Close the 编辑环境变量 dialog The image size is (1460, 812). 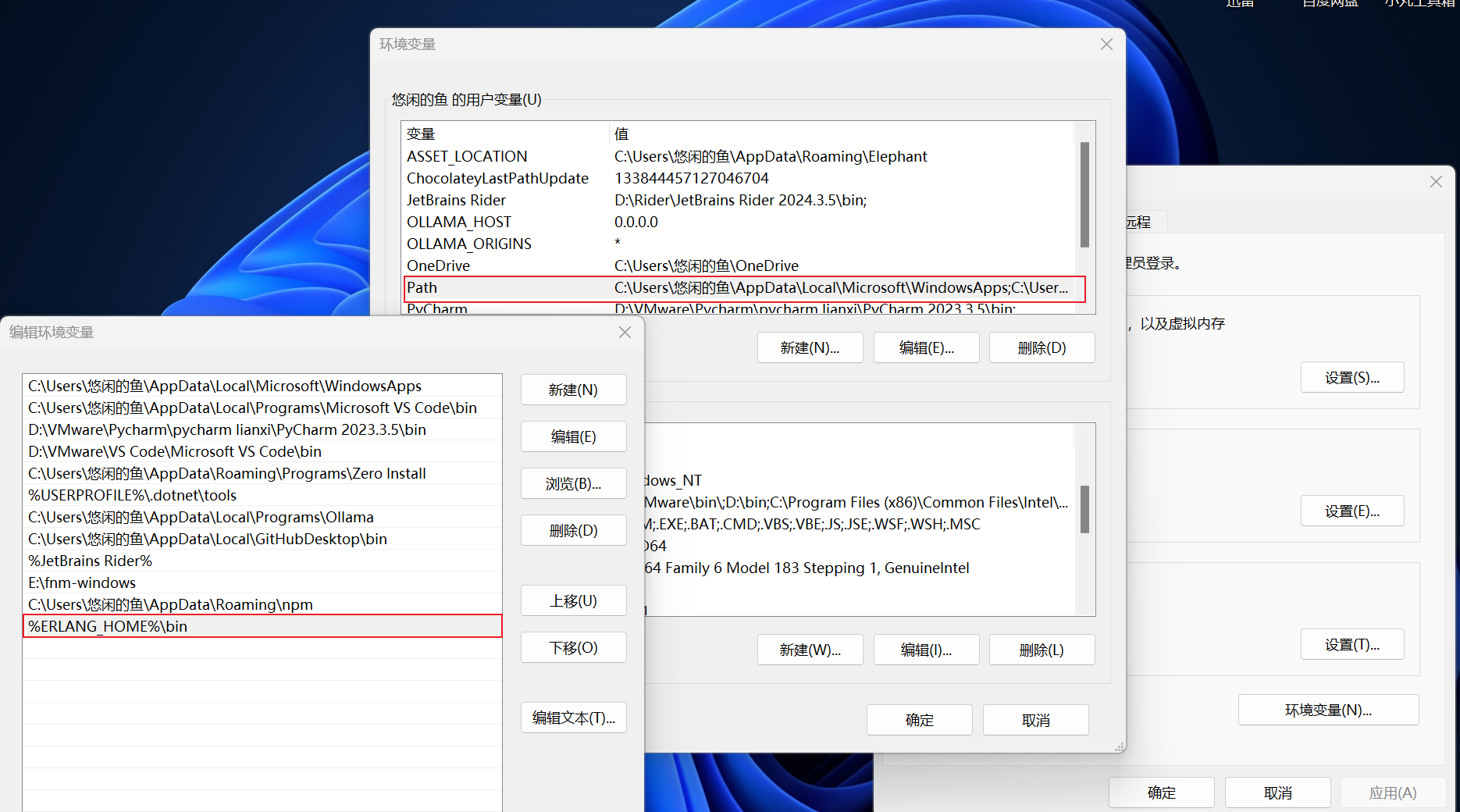625,333
